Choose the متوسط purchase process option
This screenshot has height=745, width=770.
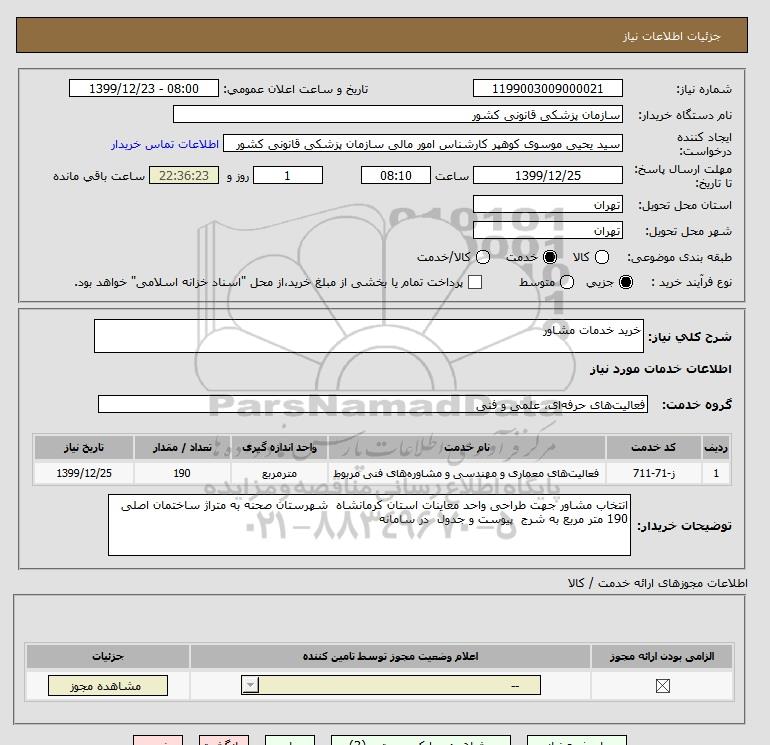[x=567, y=282]
